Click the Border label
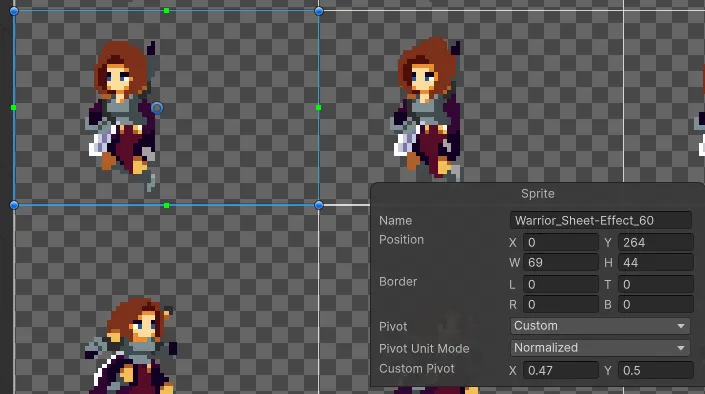This screenshot has width=705, height=394. (398, 282)
